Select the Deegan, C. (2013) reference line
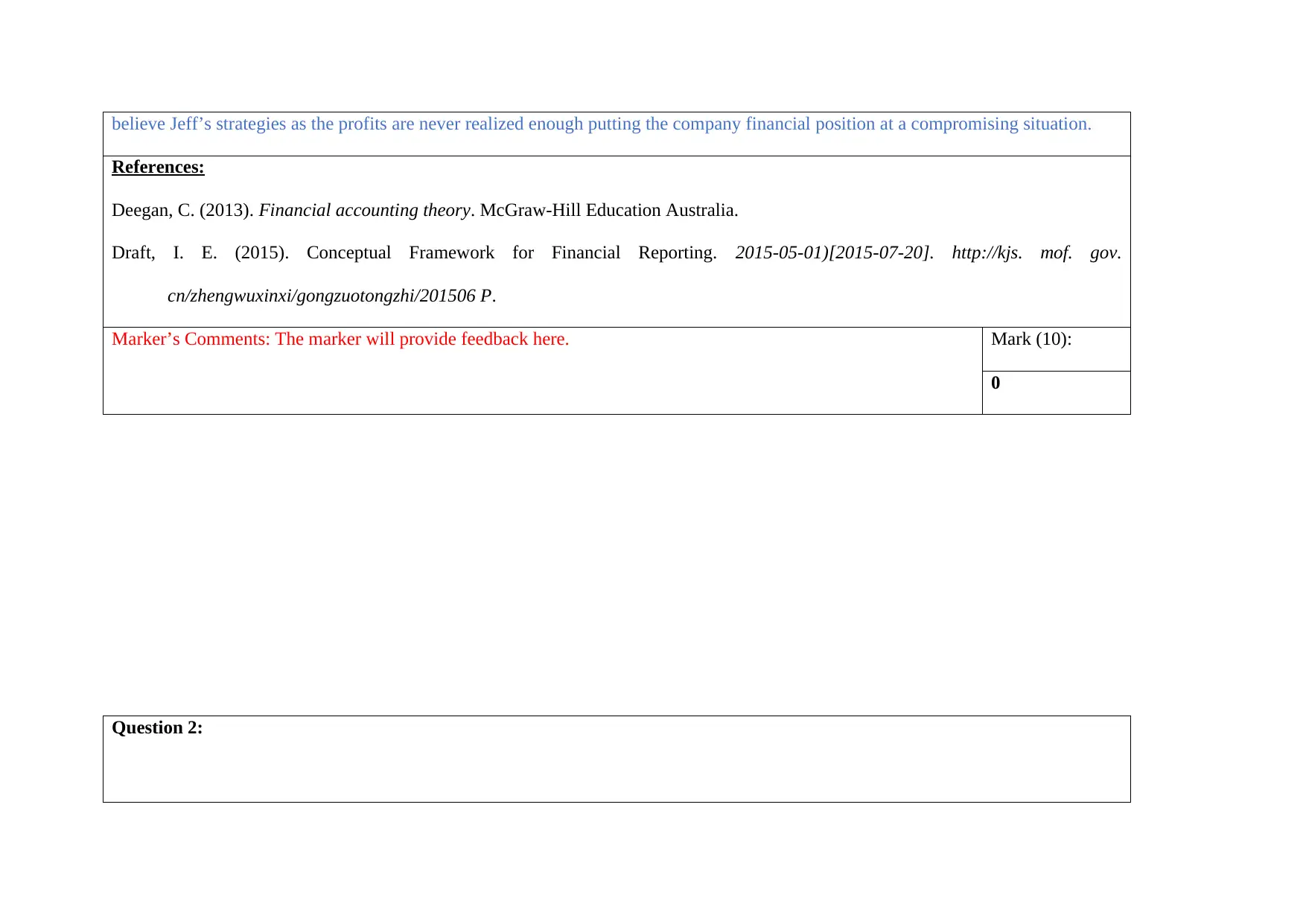Screen dimensions: 1306x924 coord(425,211)
